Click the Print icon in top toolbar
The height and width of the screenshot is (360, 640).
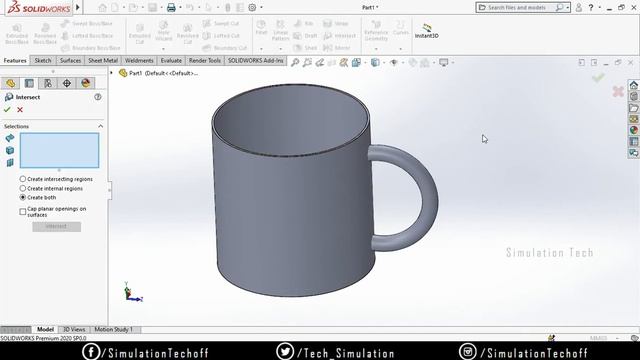171,7
